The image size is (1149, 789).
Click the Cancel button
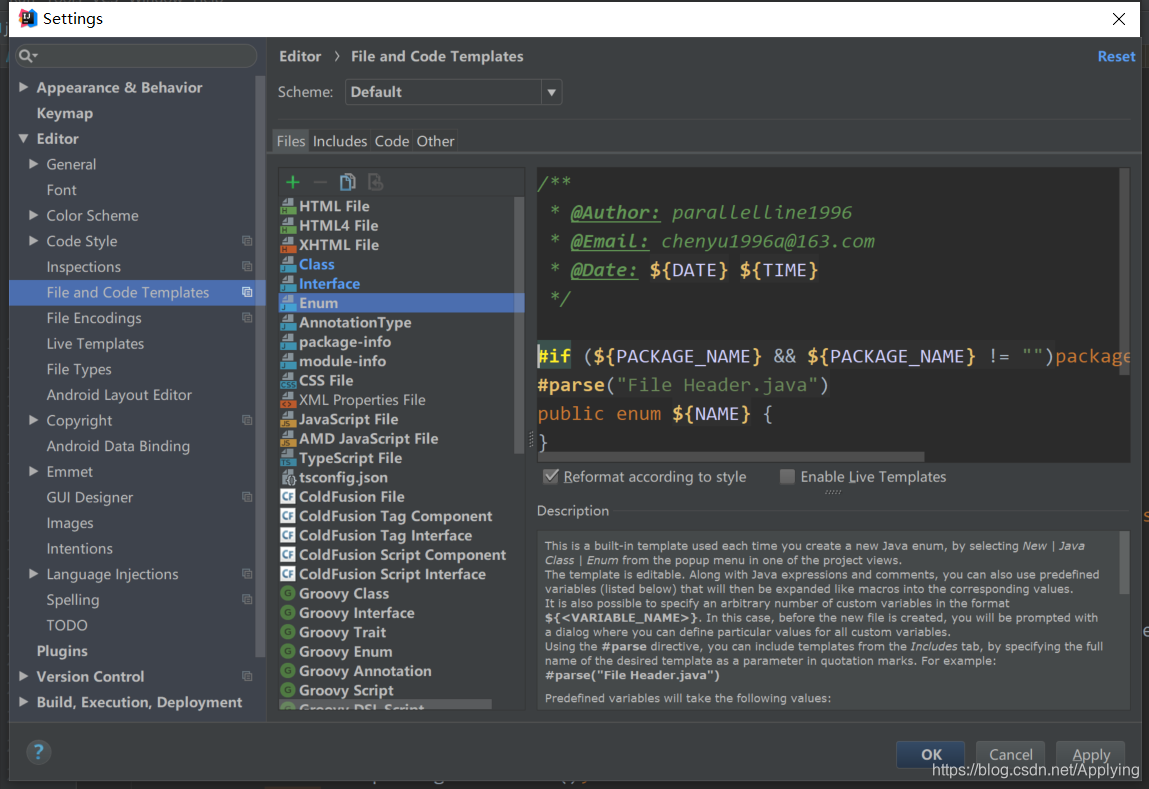pos(1011,755)
